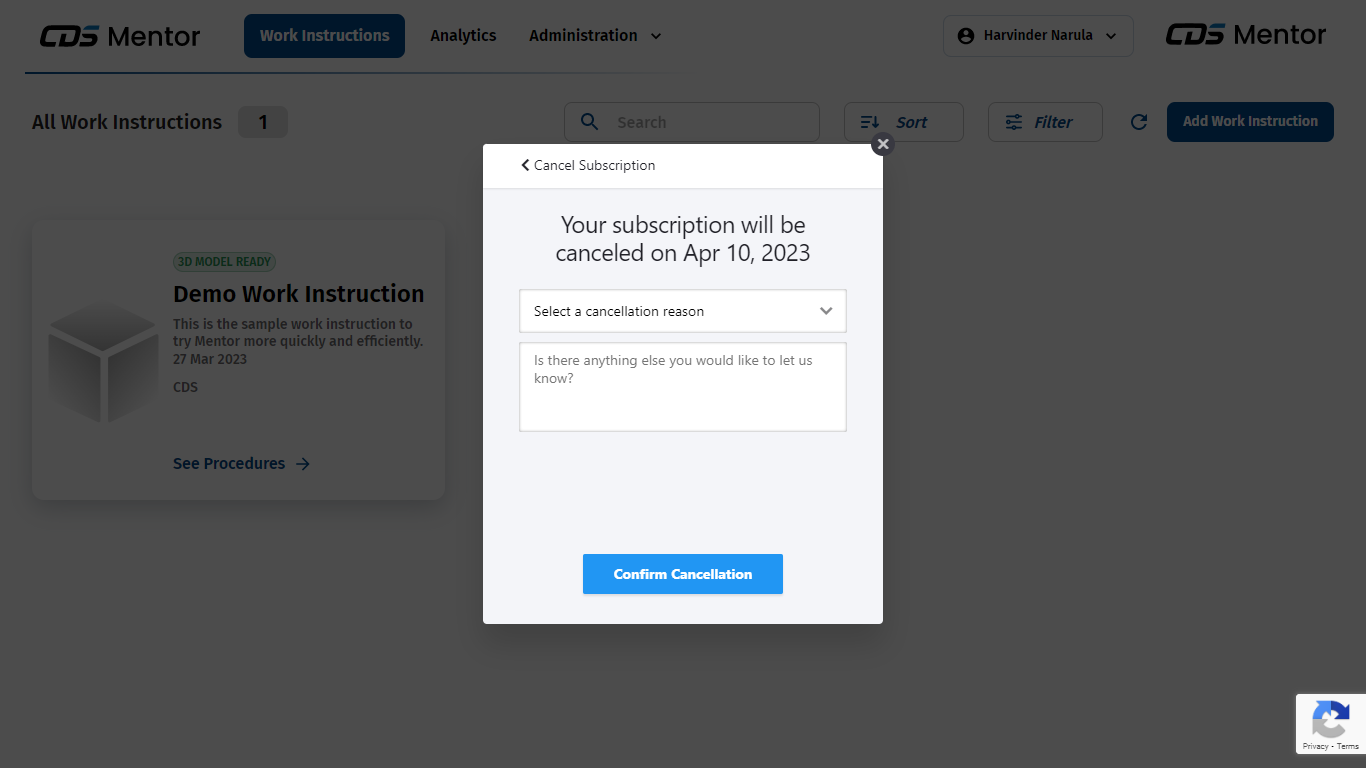
Task: Click the magnifier icon in the search box
Action: (590, 122)
